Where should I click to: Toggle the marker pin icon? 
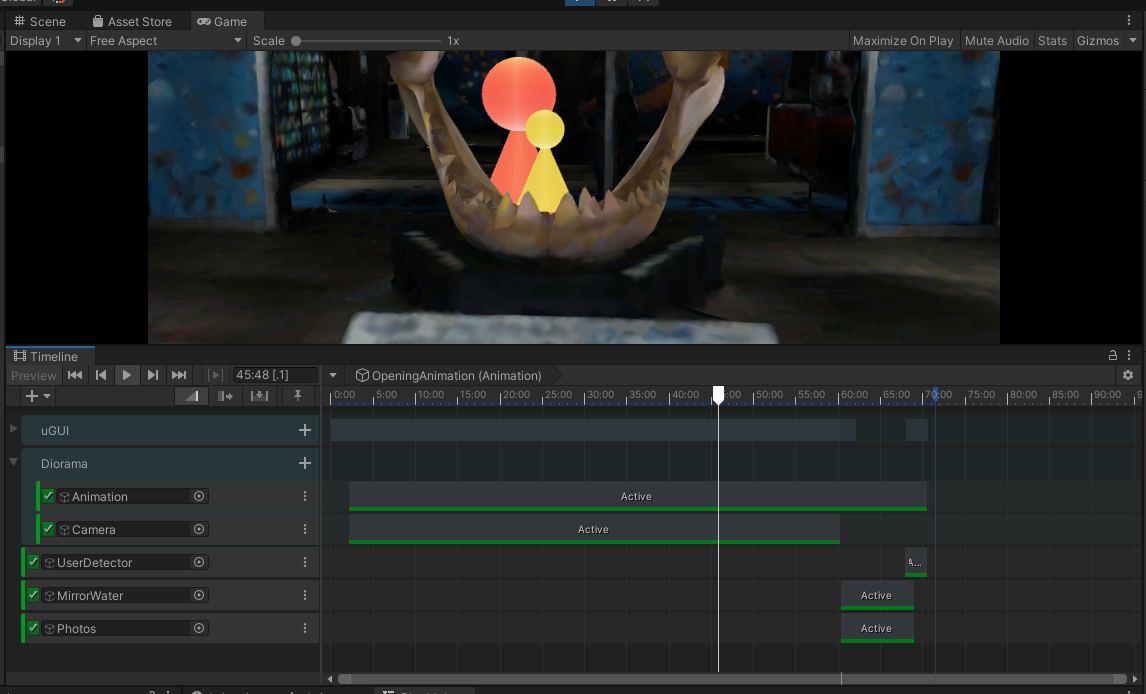coord(297,396)
